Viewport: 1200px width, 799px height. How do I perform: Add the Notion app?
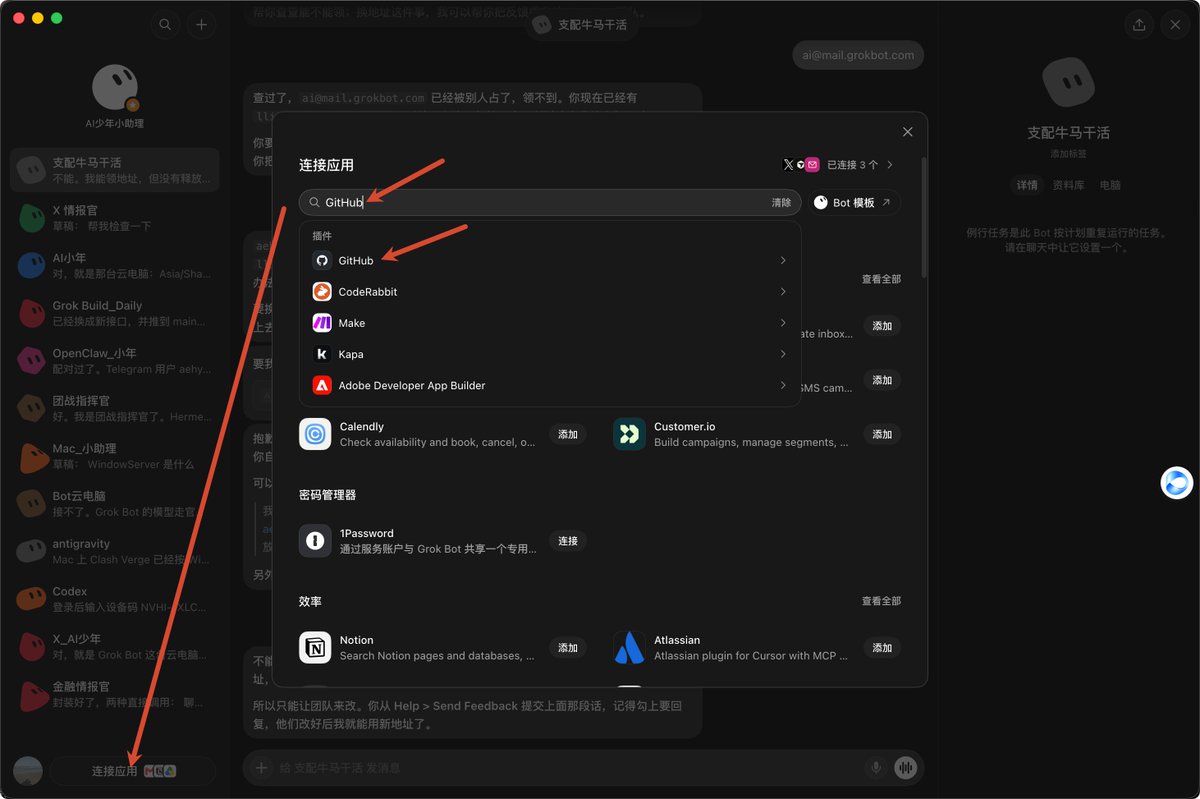pos(568,648)
